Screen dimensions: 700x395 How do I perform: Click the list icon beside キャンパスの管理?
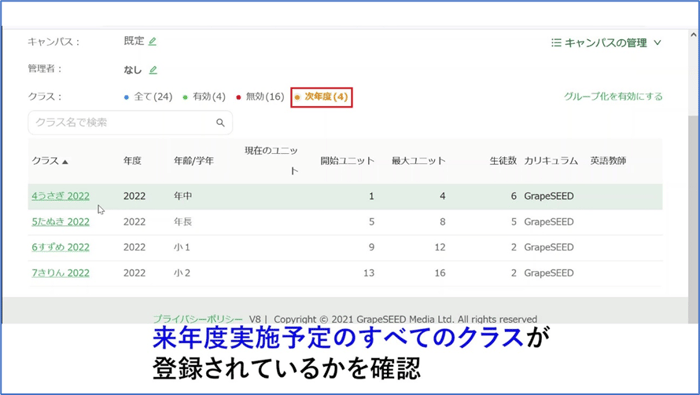click(556, 43)
